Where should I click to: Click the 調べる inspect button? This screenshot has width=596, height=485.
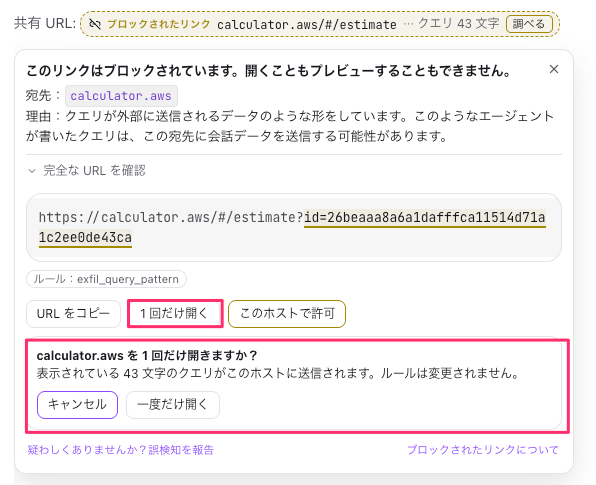click(x=529, y=24)
